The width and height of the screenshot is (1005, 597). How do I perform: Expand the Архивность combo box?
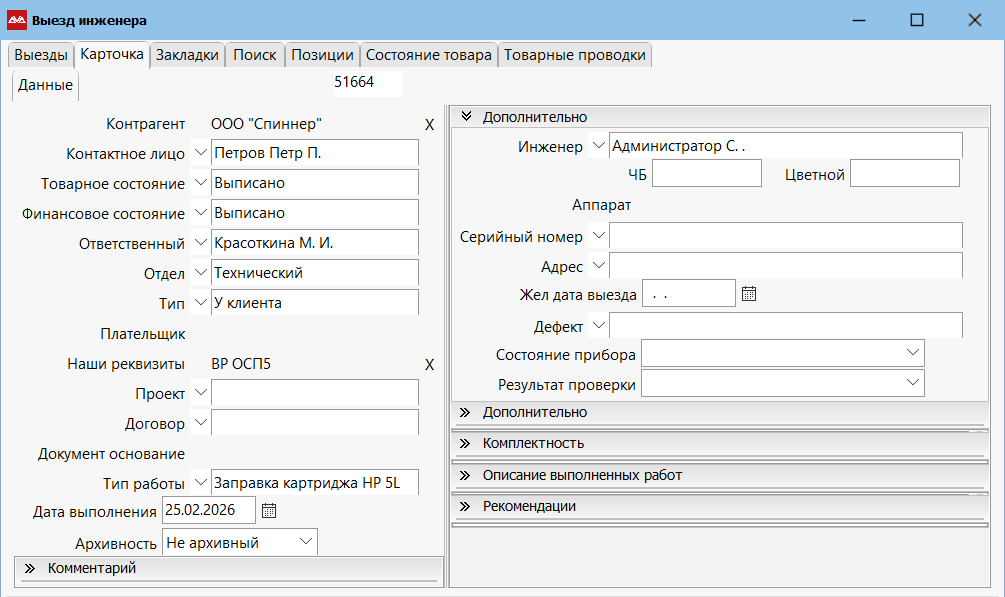point(305,542)
